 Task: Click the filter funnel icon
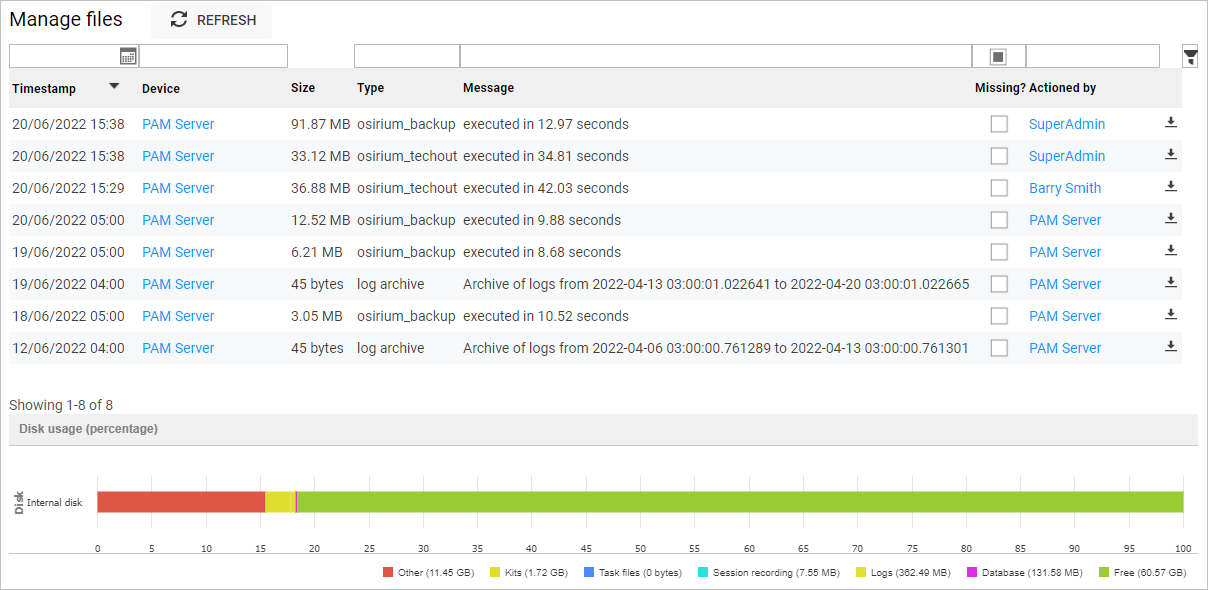point(1190,56)
